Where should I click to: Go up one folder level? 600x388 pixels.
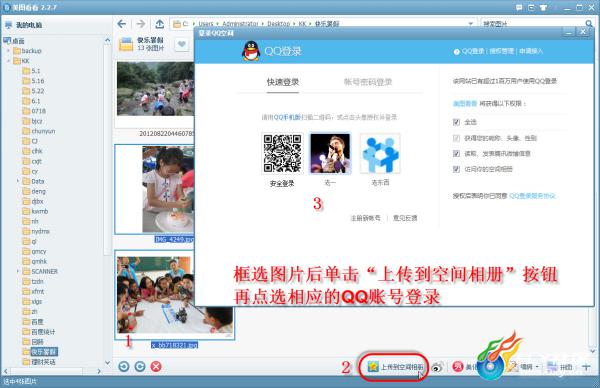[x=160, y=24]
